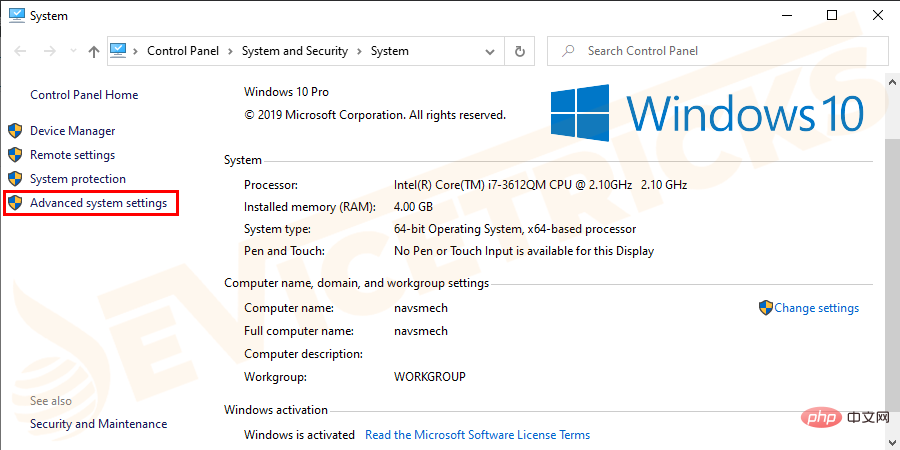Go to System and Security breadcrumb

294,51
